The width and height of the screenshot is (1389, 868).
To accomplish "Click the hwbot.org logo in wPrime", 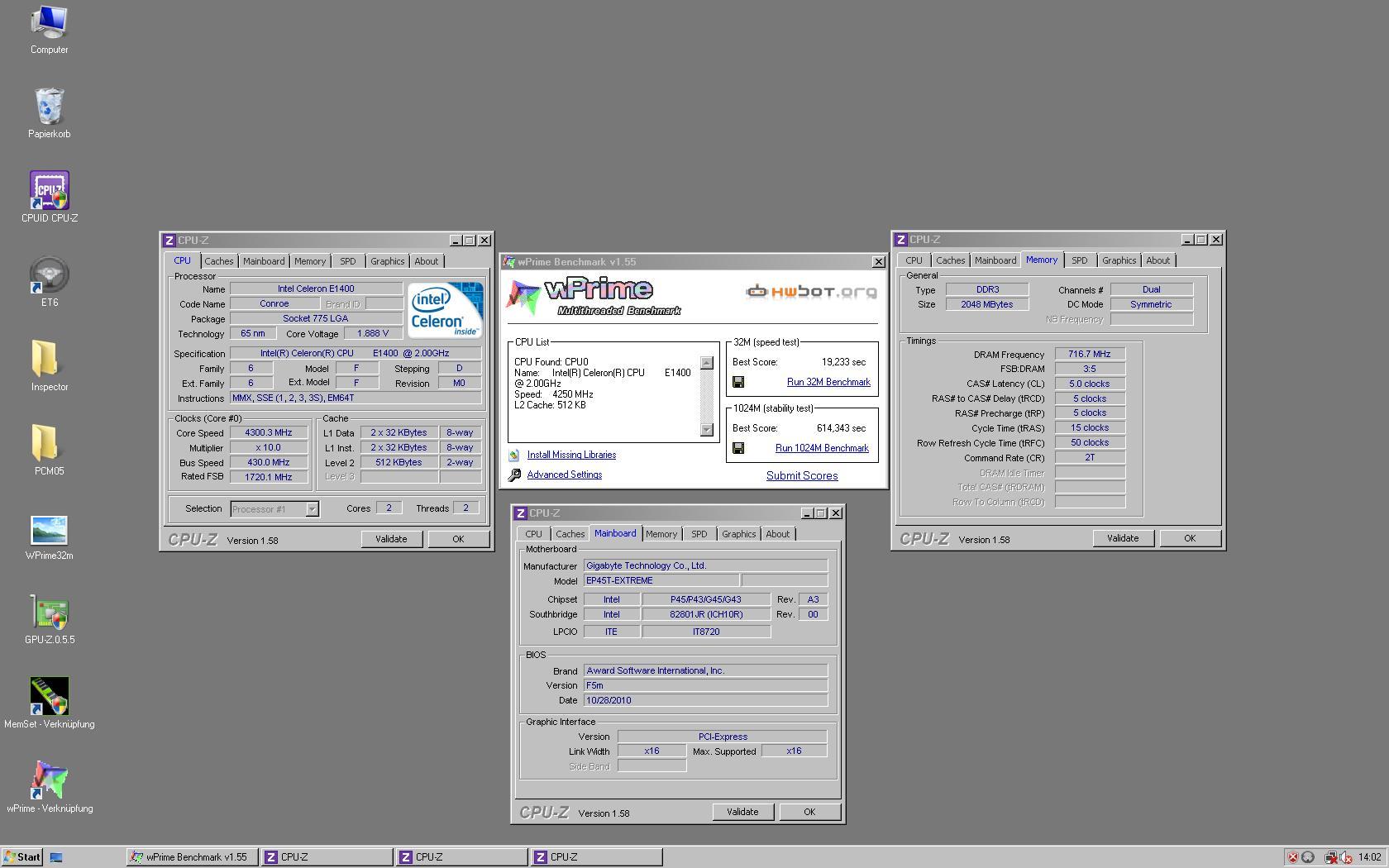I will (811, 291).
